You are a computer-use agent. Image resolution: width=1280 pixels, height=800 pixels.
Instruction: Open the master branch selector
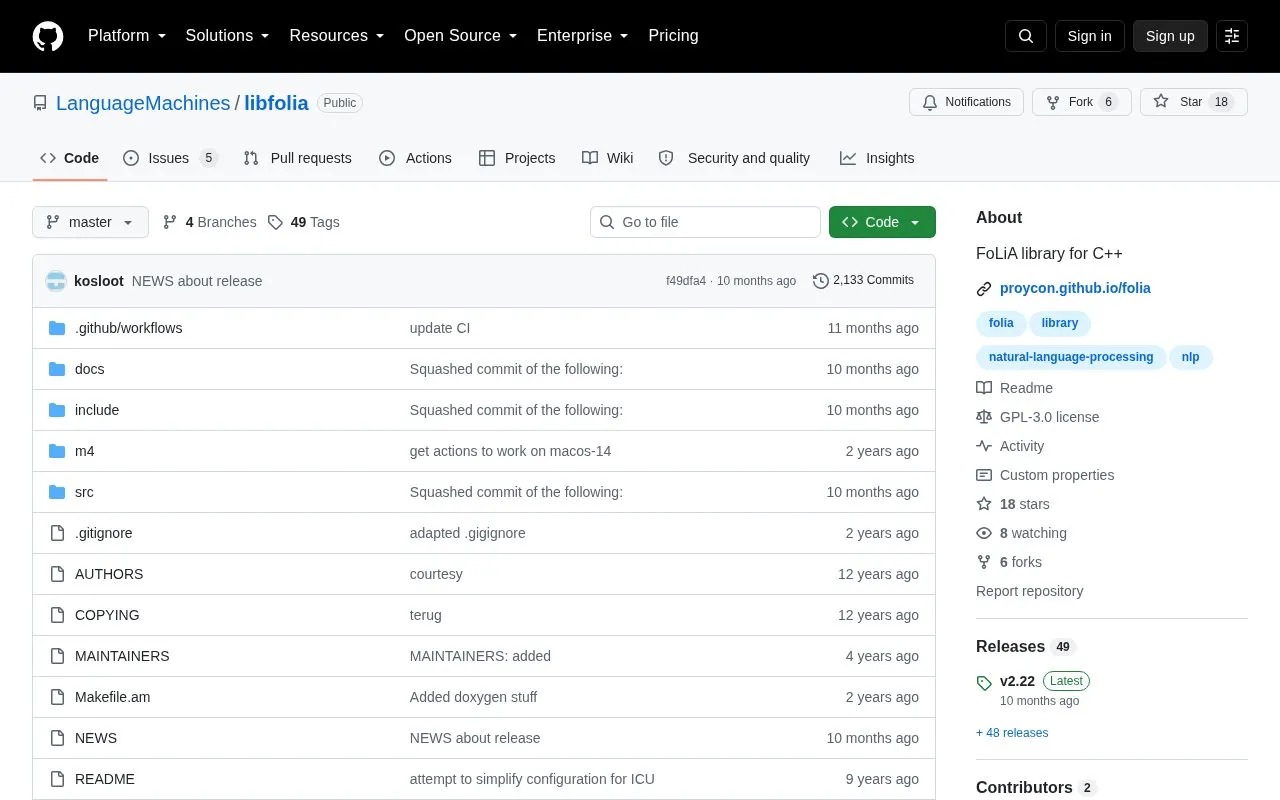[x=90, y=222]
